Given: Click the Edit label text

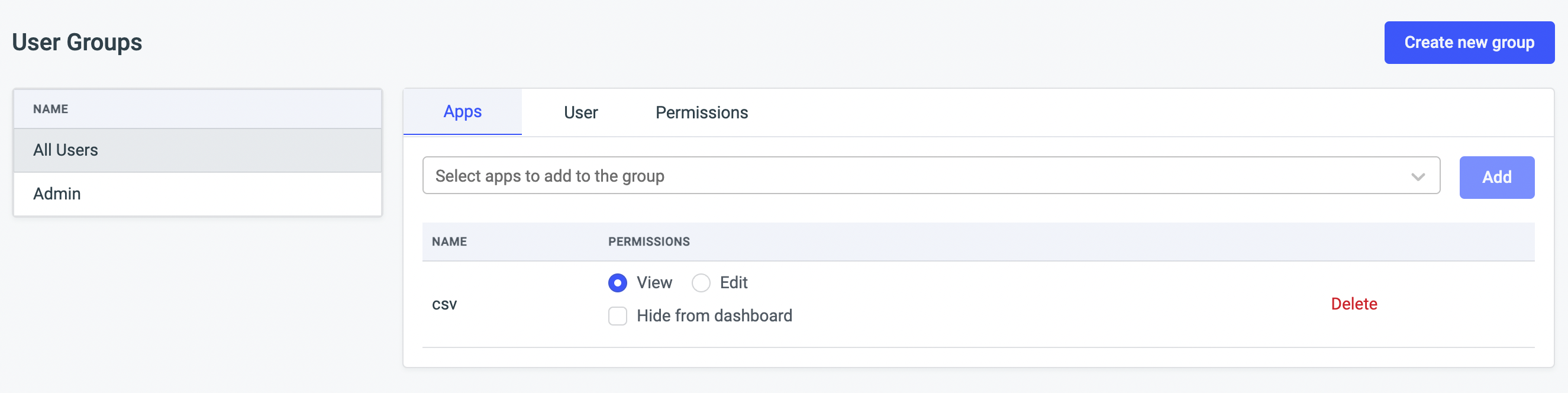Looking at the screenshot, I should [733, 283].
